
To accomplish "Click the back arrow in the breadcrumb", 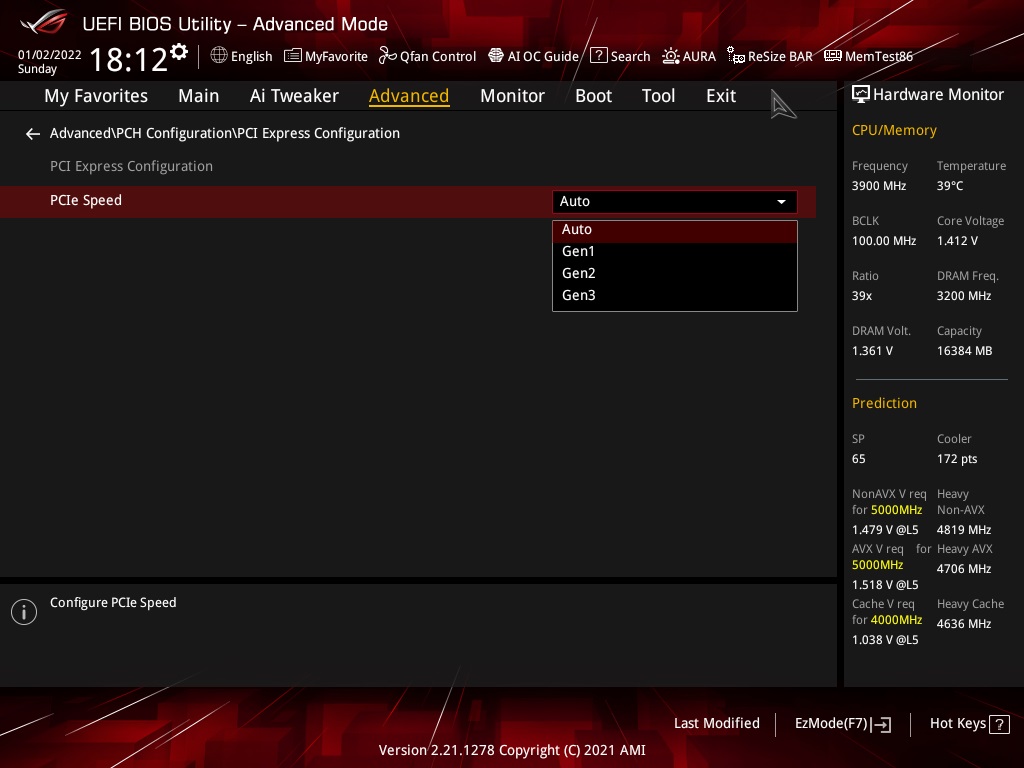I will point(33,134).
